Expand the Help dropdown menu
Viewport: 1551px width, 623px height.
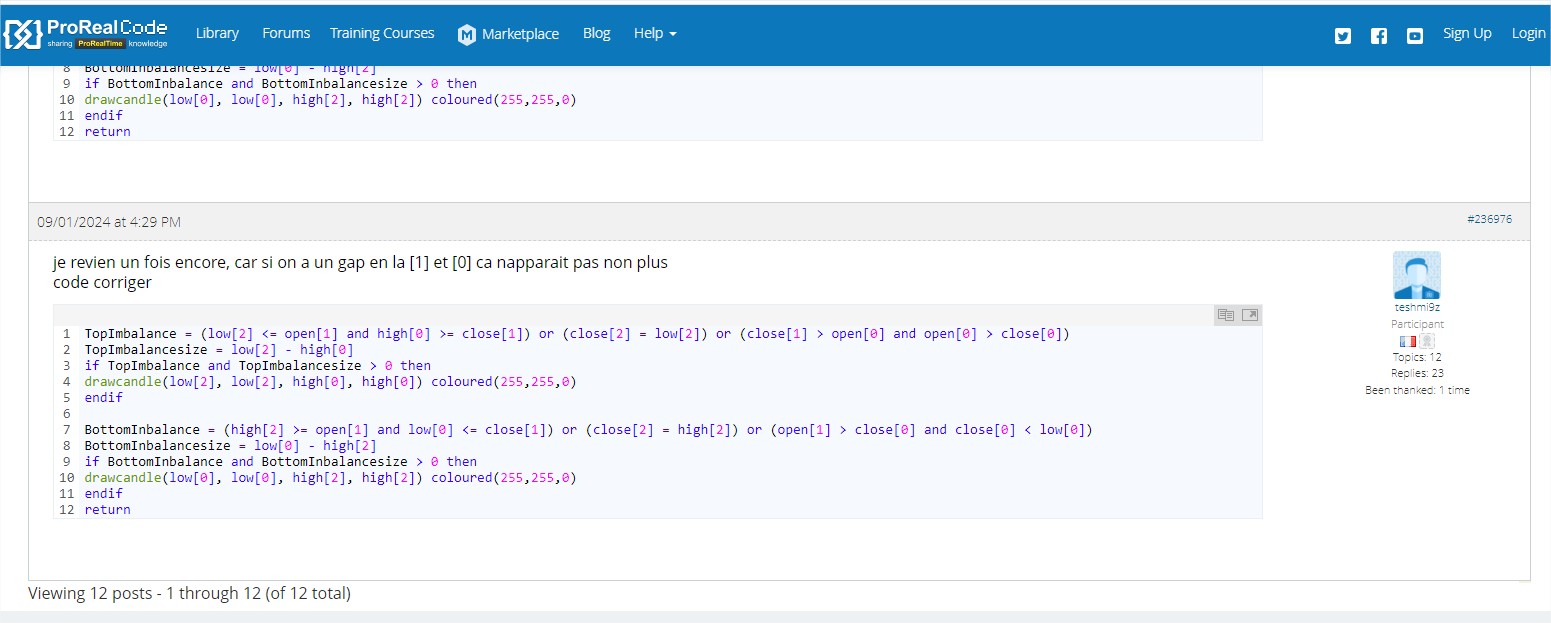point(655,33)
